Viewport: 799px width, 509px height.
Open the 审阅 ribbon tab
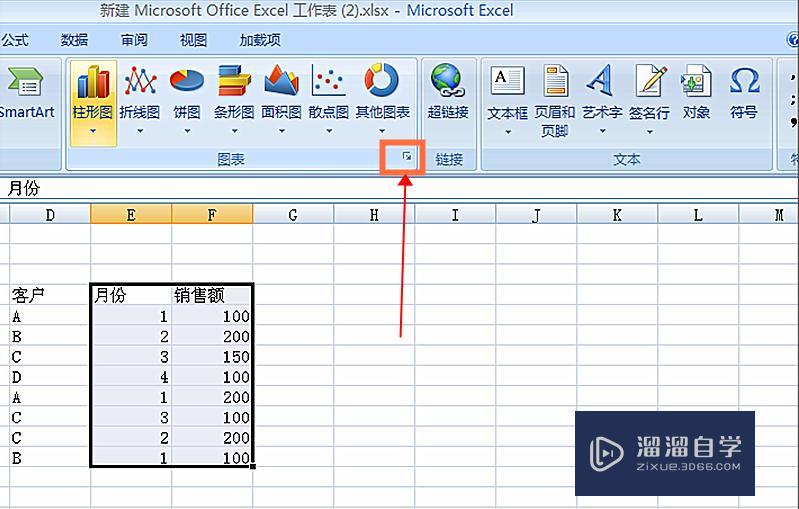(x=134, y=40)
